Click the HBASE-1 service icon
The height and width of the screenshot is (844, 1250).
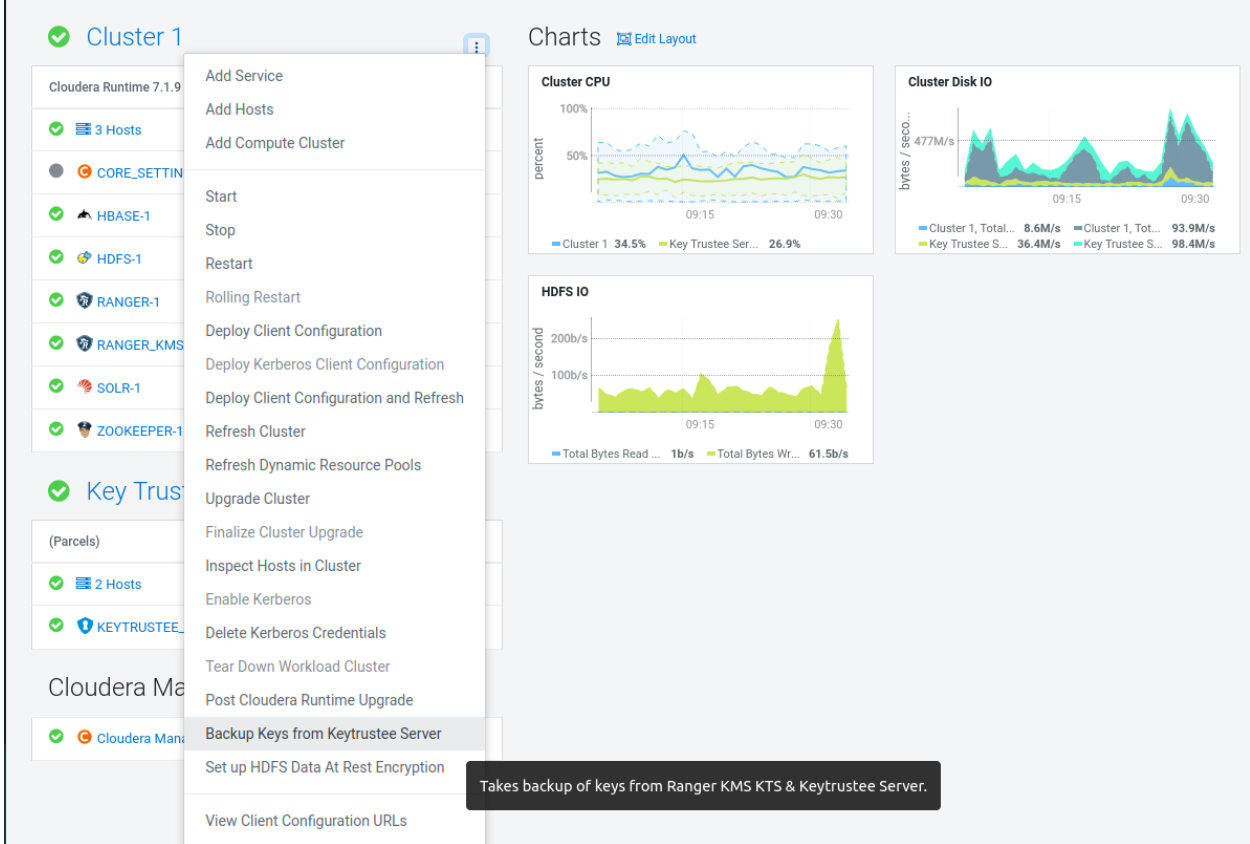(x=85, y=215)
